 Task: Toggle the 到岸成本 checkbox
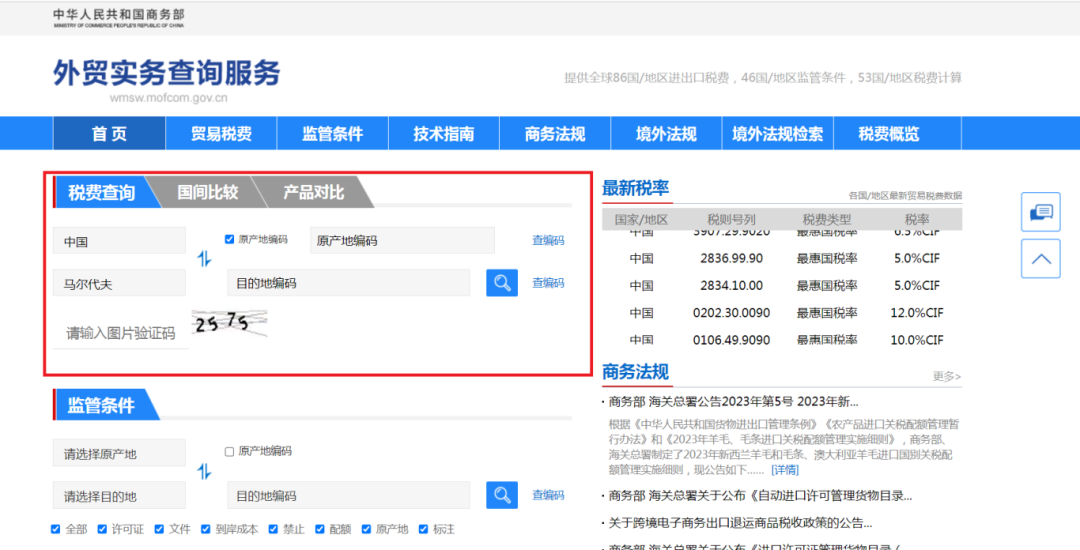click(205, 529)
